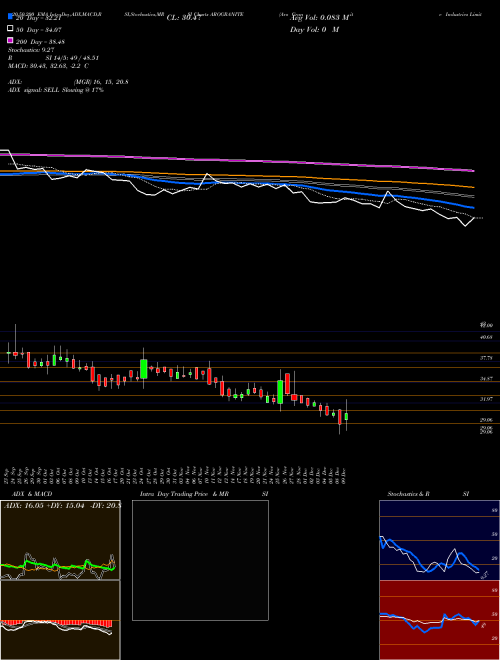Click the 'Day Vol: 0 M' label

(x=314, y=29)
